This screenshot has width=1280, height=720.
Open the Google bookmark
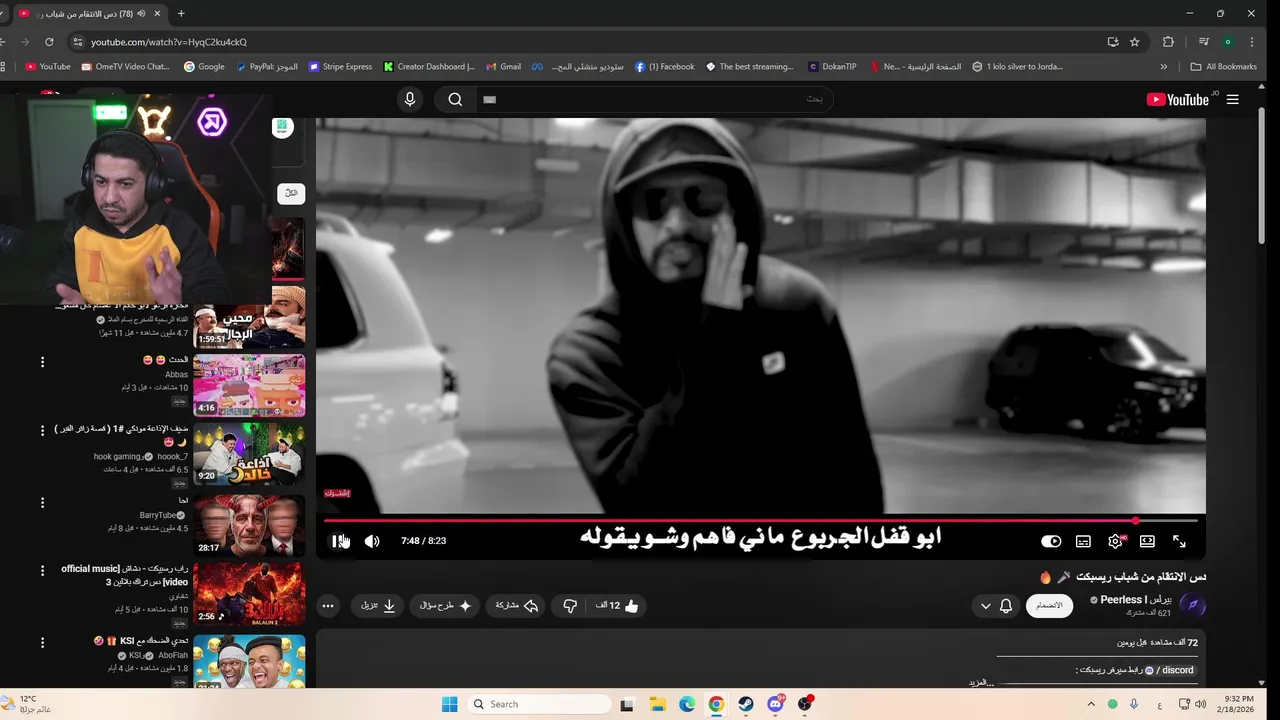coord(204,67)
